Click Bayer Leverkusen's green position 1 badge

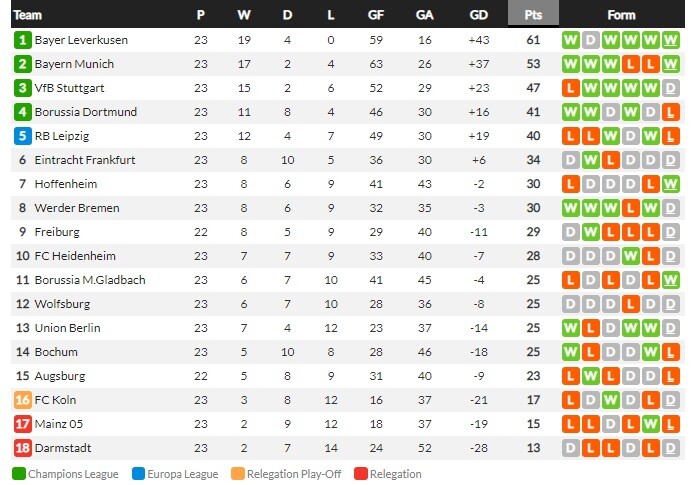click(23, 40)
